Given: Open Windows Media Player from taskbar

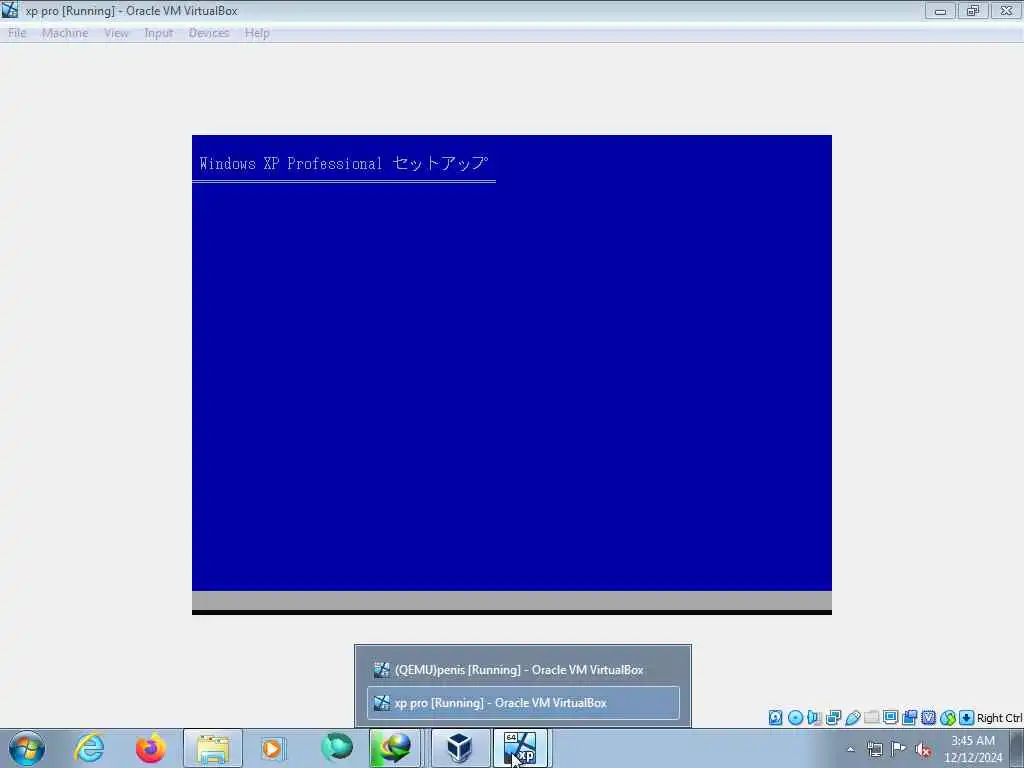Looking at the screenshot, I should (x=274, y=748).
